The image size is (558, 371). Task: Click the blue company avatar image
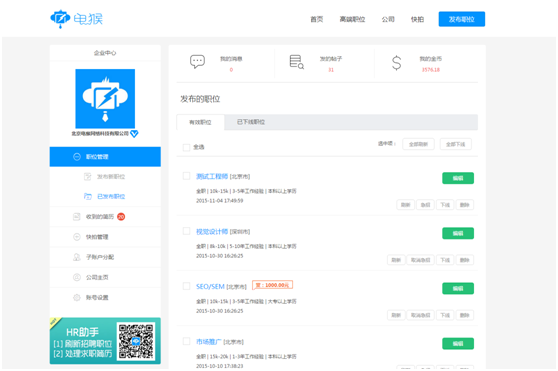(x=105, y=99)
